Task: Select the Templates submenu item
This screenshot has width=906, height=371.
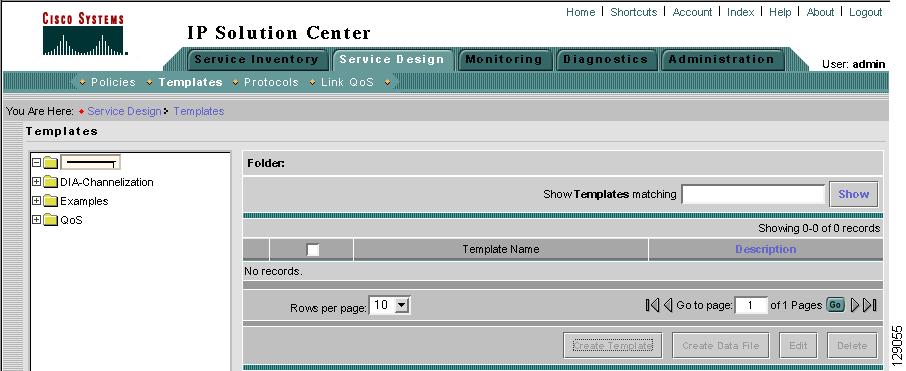Action: point(190,83)
